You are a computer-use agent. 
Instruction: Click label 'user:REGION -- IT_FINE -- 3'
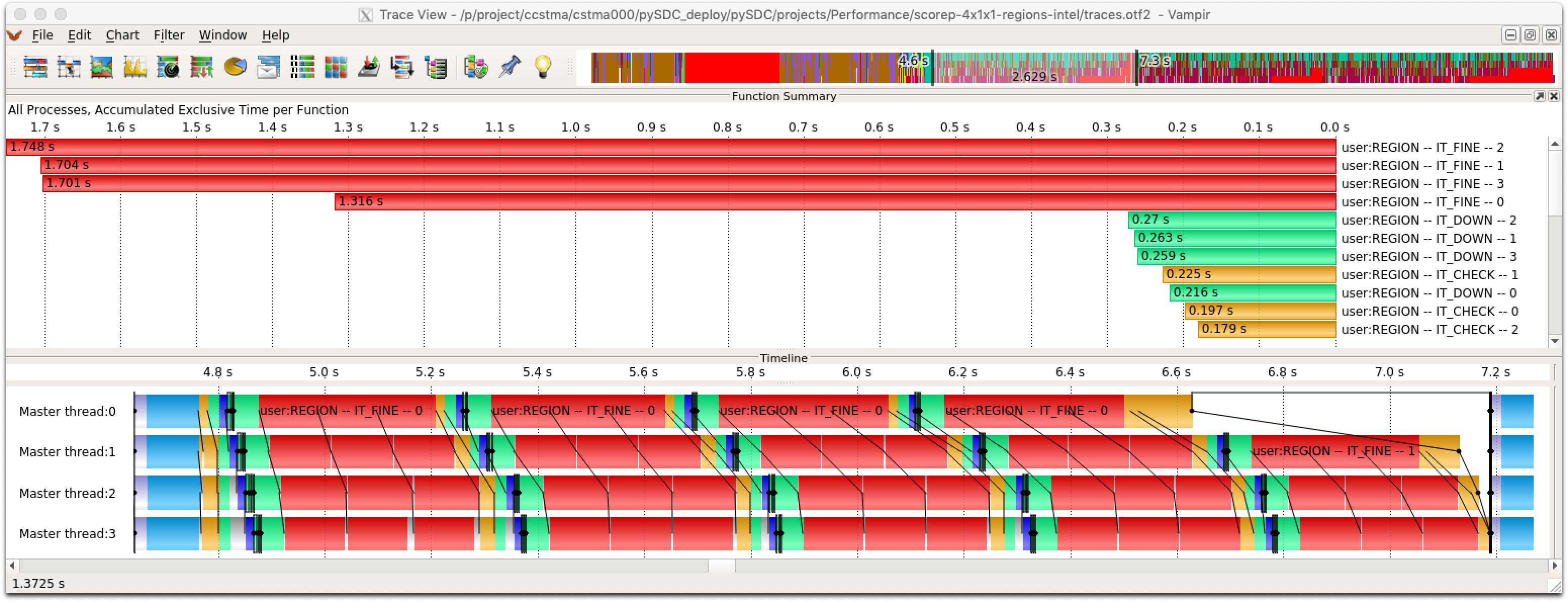click(x=1422, y=184)
